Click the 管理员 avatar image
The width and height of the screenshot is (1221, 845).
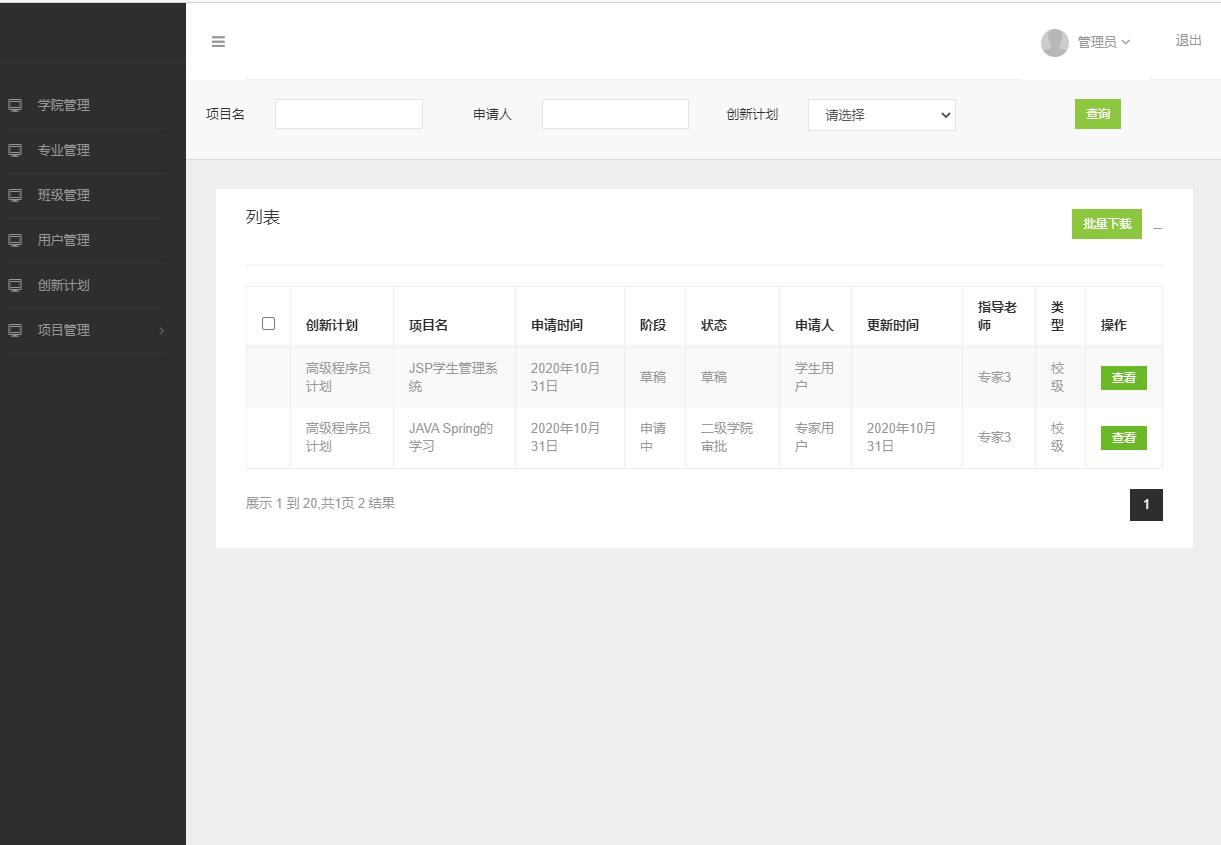pyautogui.click(x=1054, y=42)
